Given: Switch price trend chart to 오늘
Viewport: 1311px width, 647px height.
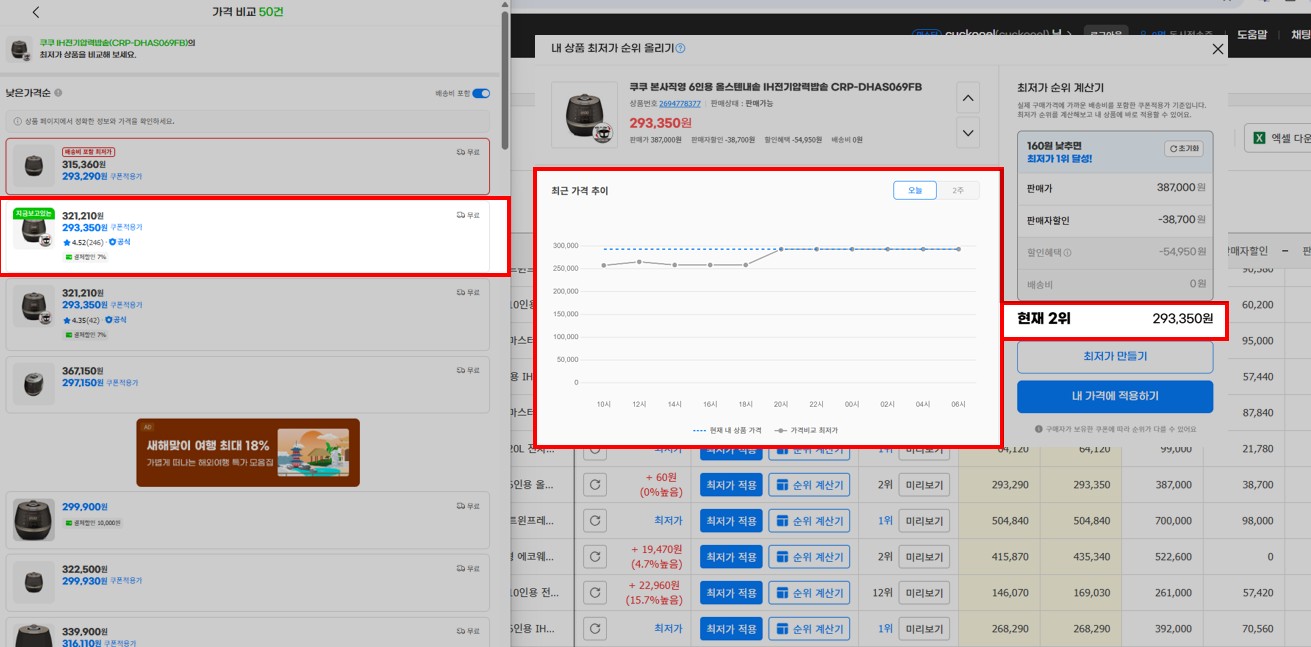Looking at the screenshot, I should pos(915,190).
